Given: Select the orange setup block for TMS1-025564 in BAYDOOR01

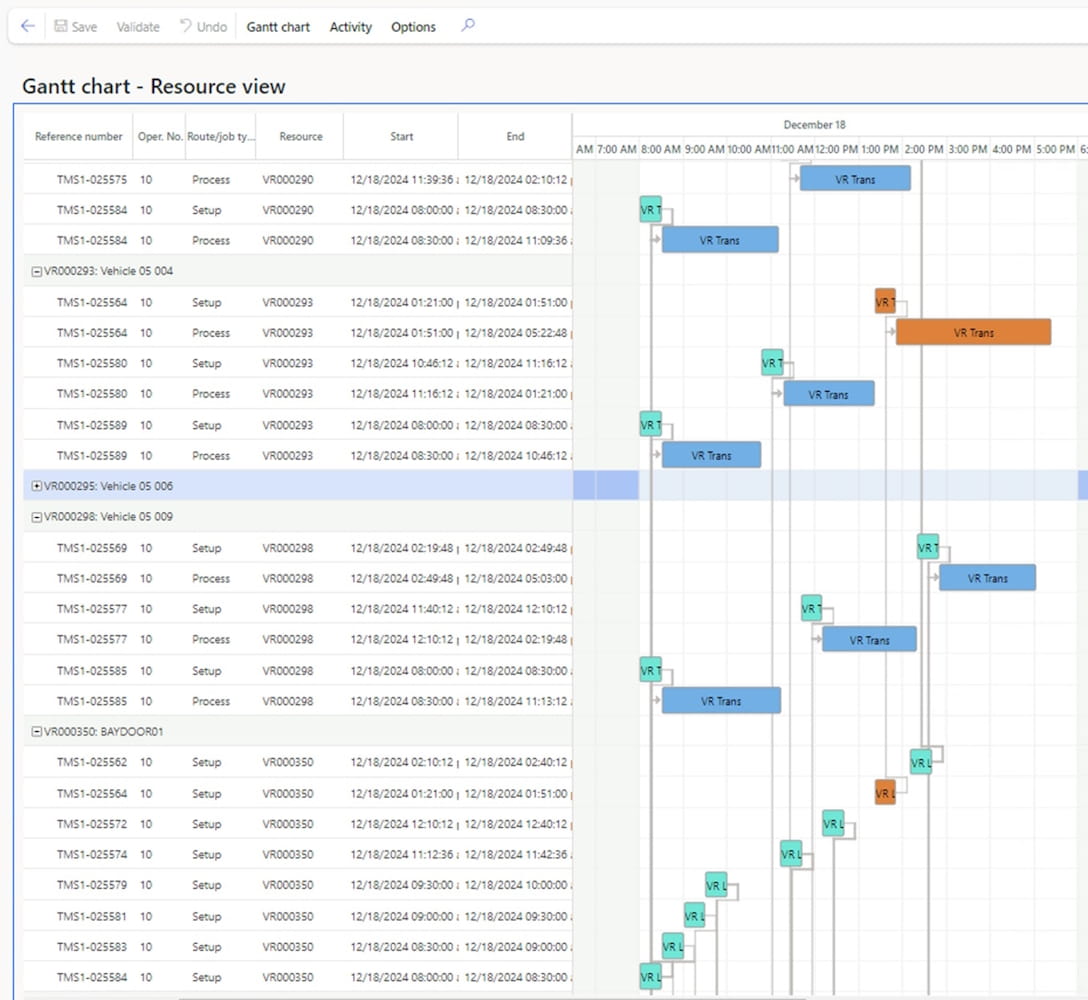Looking at the screenshot, I should point(884,793).
